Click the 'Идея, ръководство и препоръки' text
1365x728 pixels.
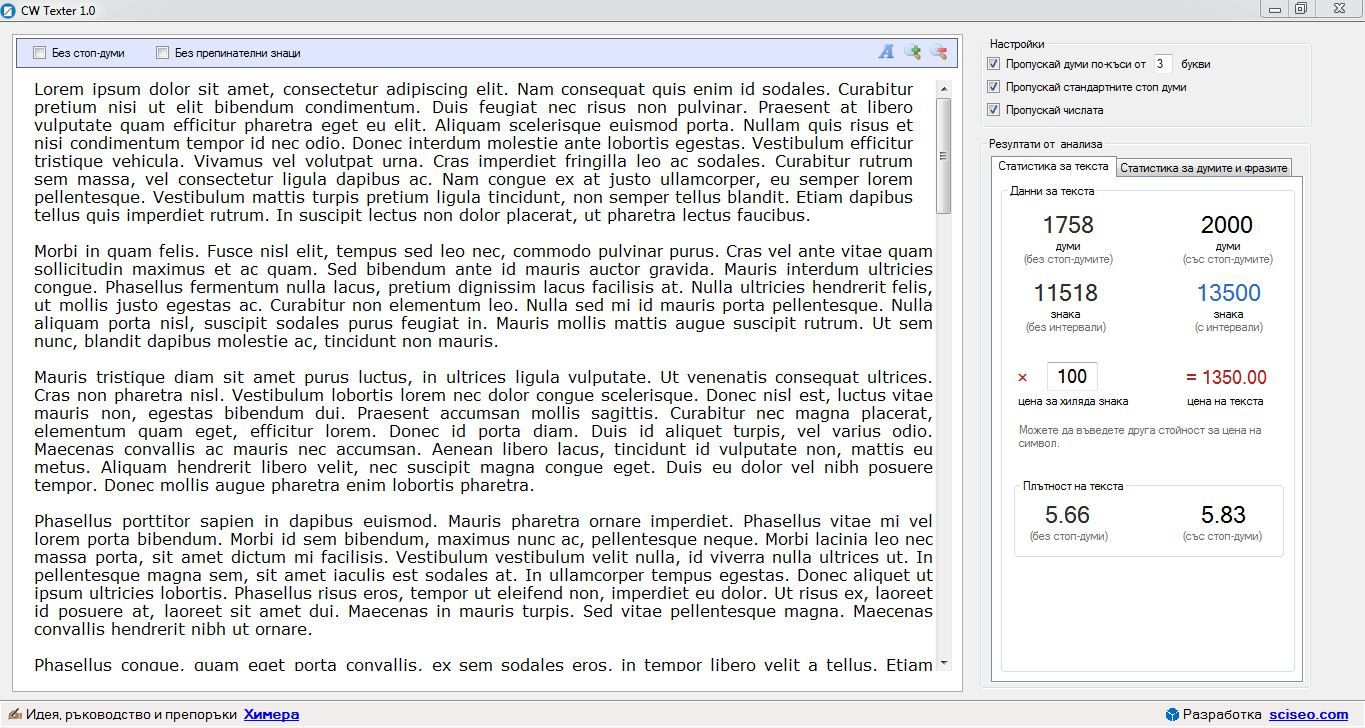coord(131,714)
